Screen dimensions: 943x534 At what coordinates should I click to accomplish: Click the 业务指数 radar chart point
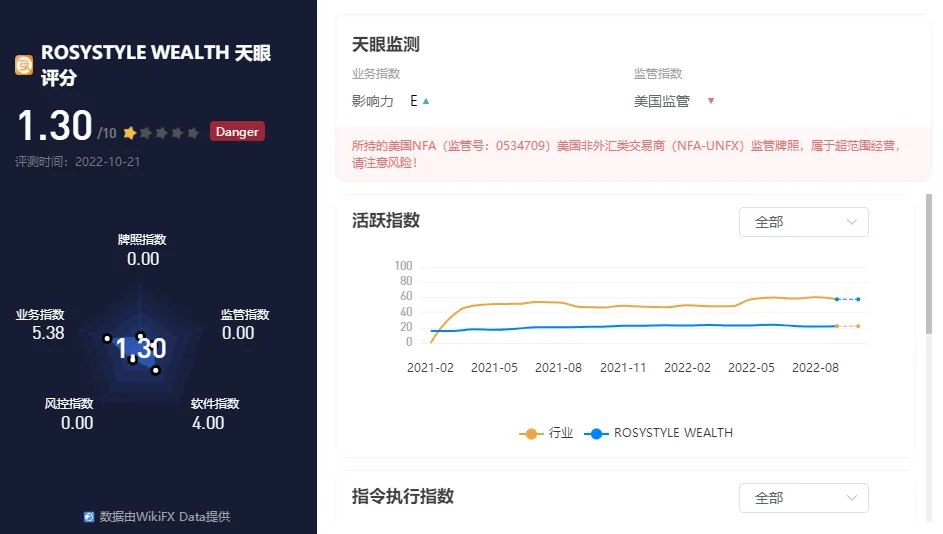107,339
